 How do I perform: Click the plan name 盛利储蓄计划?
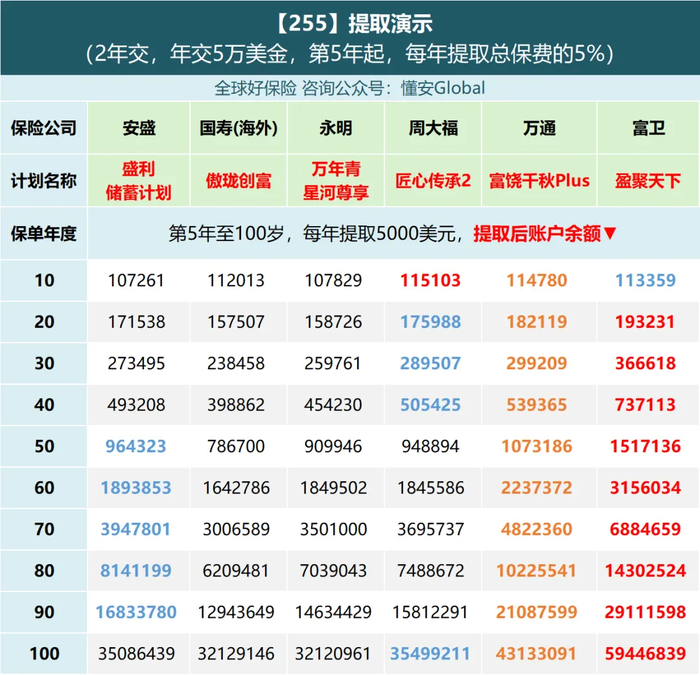pos(138,181)
